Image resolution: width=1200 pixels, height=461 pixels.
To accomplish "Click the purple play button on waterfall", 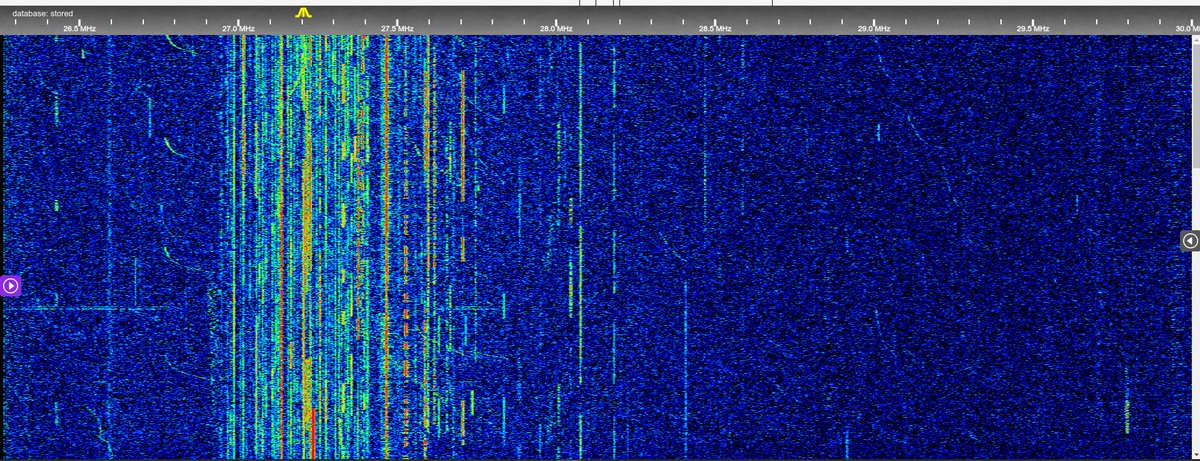I will (x=11, y=287).
